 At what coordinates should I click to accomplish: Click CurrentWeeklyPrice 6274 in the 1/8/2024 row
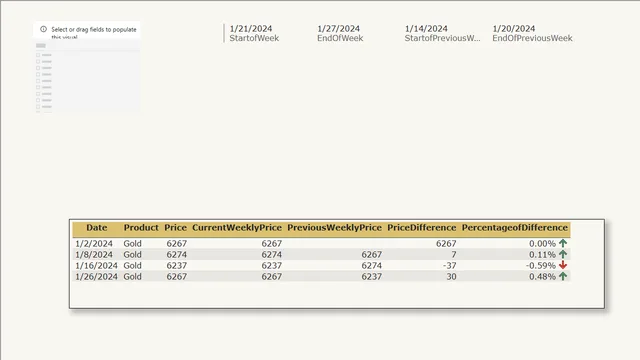pos(272,255)
